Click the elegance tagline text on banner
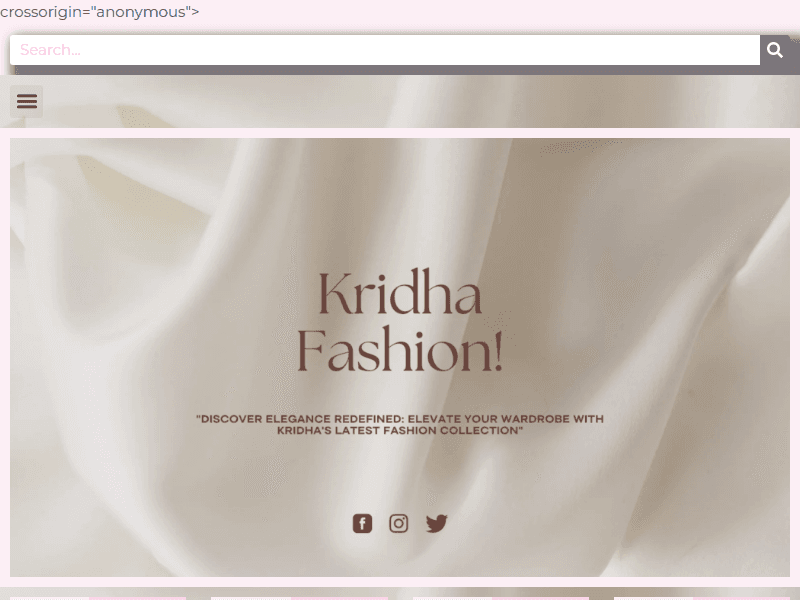Image resolution: width=800 pixels, height=600 pixels. tap(400, 426)
